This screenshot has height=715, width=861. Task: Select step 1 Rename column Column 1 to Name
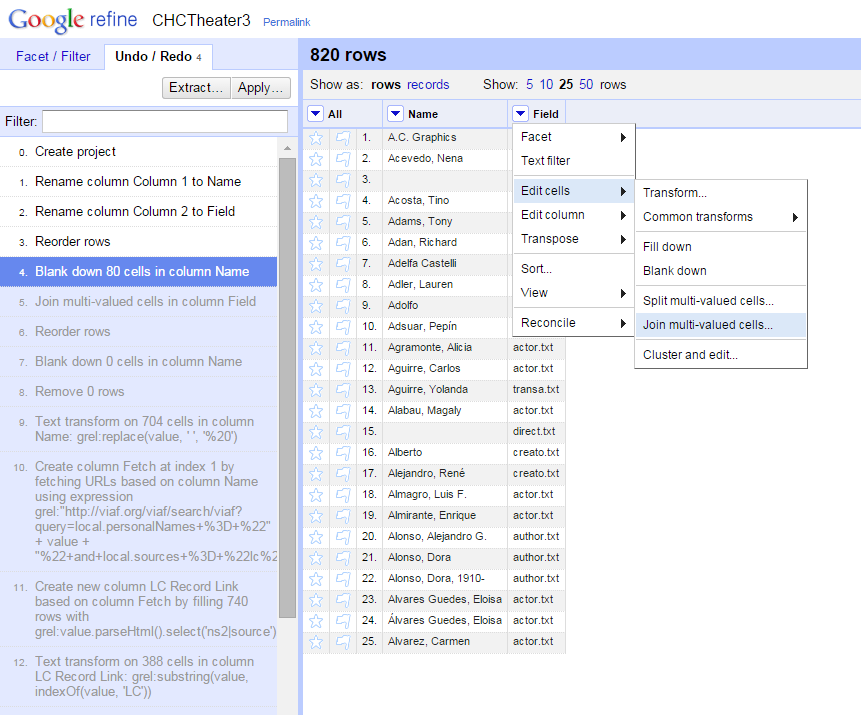click(138, 182)
